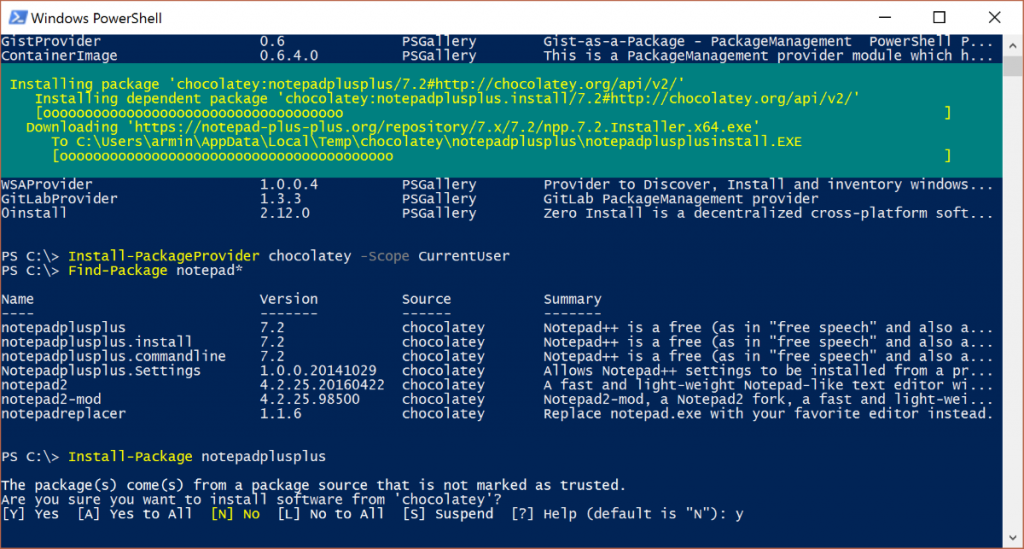Click 'Are you sure you want to install' line
Viewport: 1024px width, 549px height.
(251, 499)
